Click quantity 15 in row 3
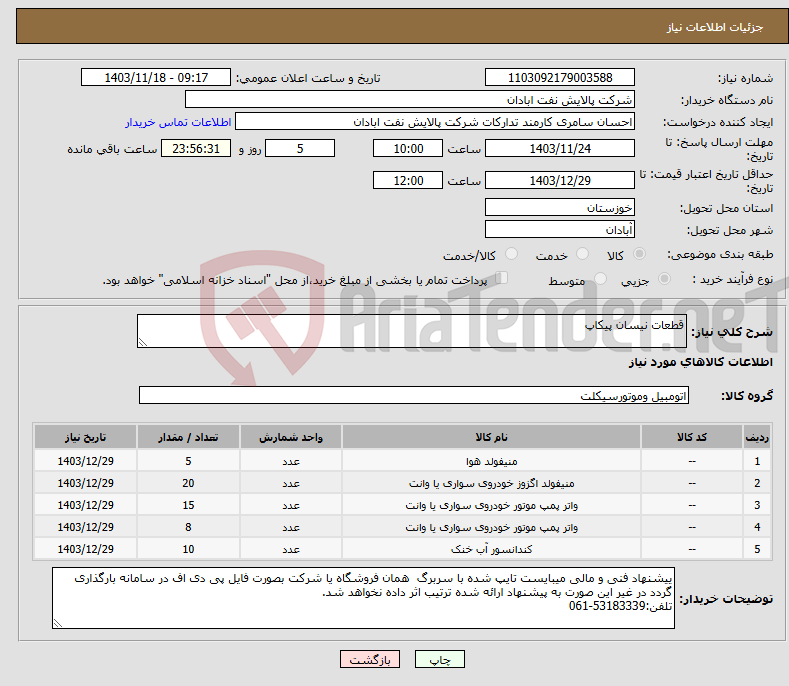 pos(188,505)
